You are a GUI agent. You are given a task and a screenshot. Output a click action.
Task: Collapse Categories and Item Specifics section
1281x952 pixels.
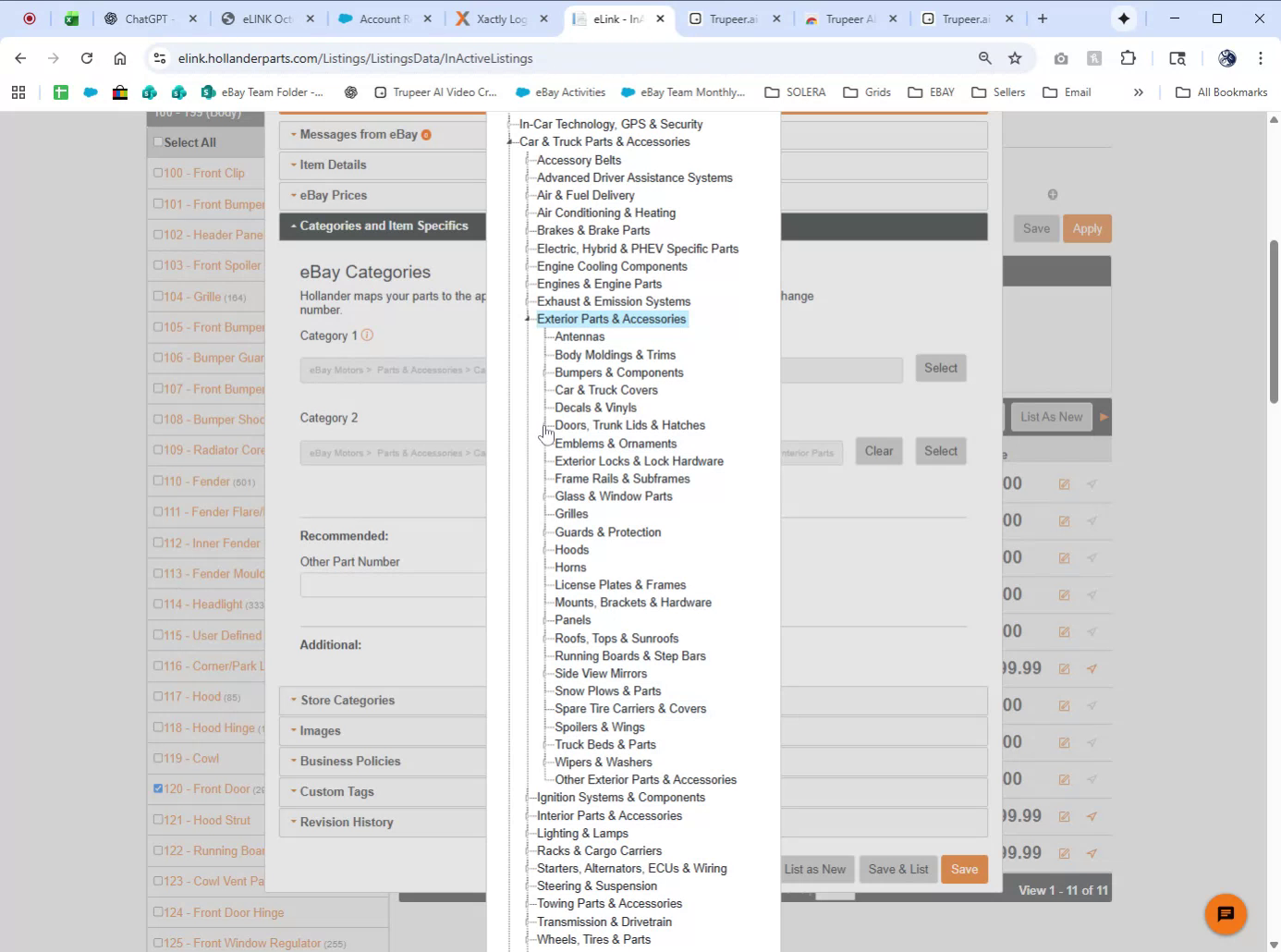pyautogui.click(x=383, y=226)
